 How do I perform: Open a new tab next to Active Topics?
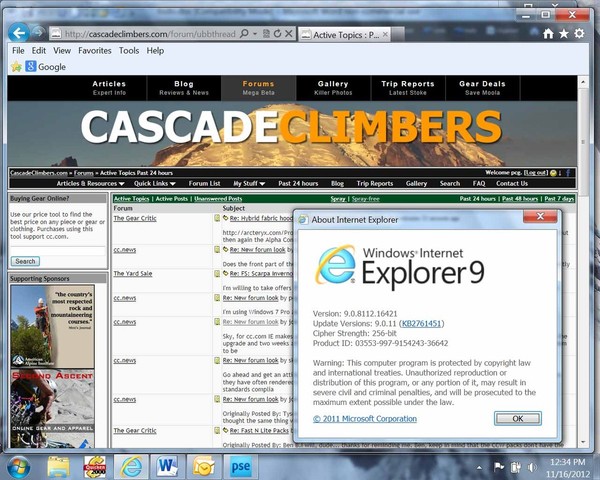(x=398, y=35)
